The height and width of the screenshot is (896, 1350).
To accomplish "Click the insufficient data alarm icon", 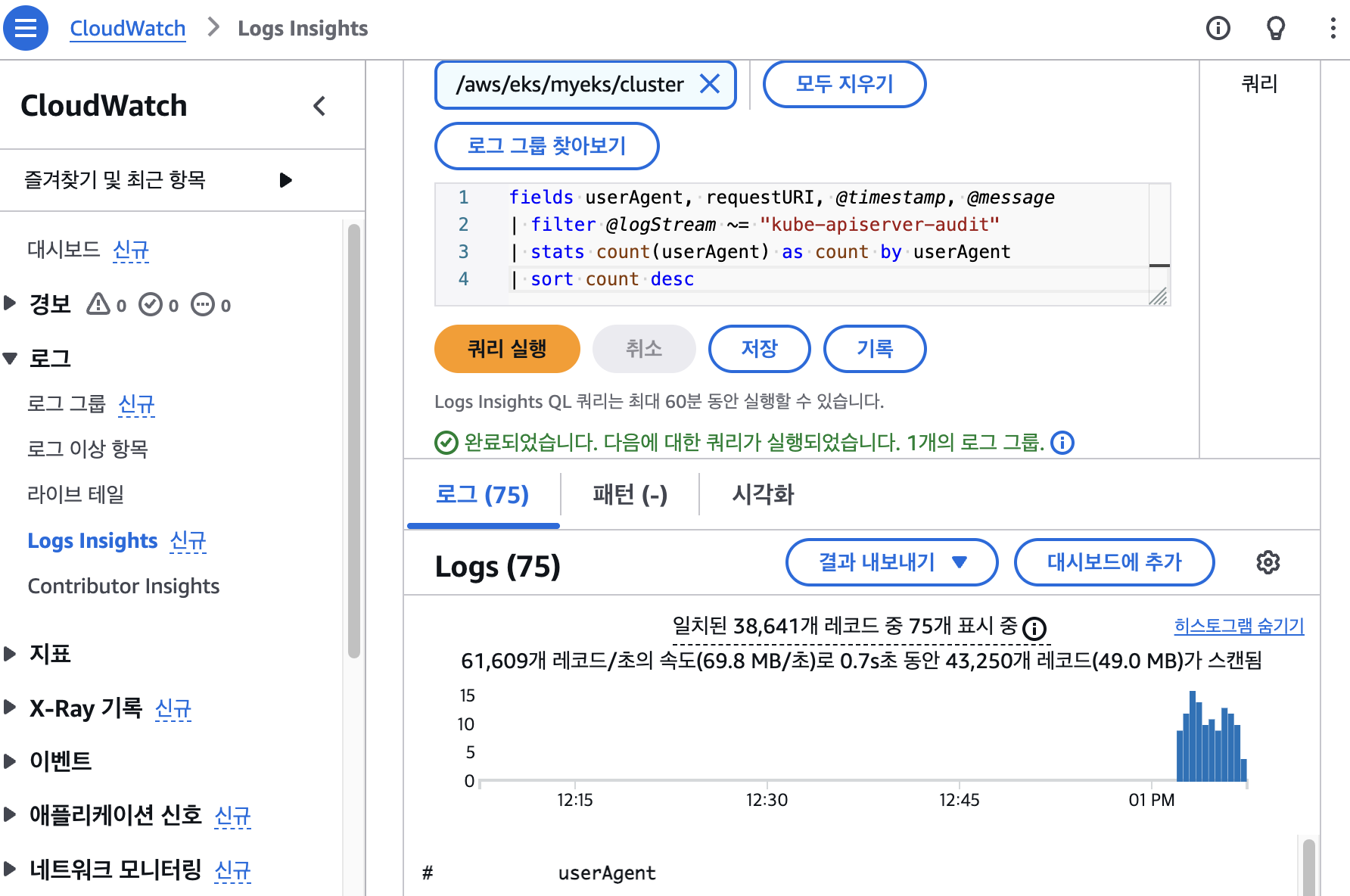I will [x=203, y=304].
